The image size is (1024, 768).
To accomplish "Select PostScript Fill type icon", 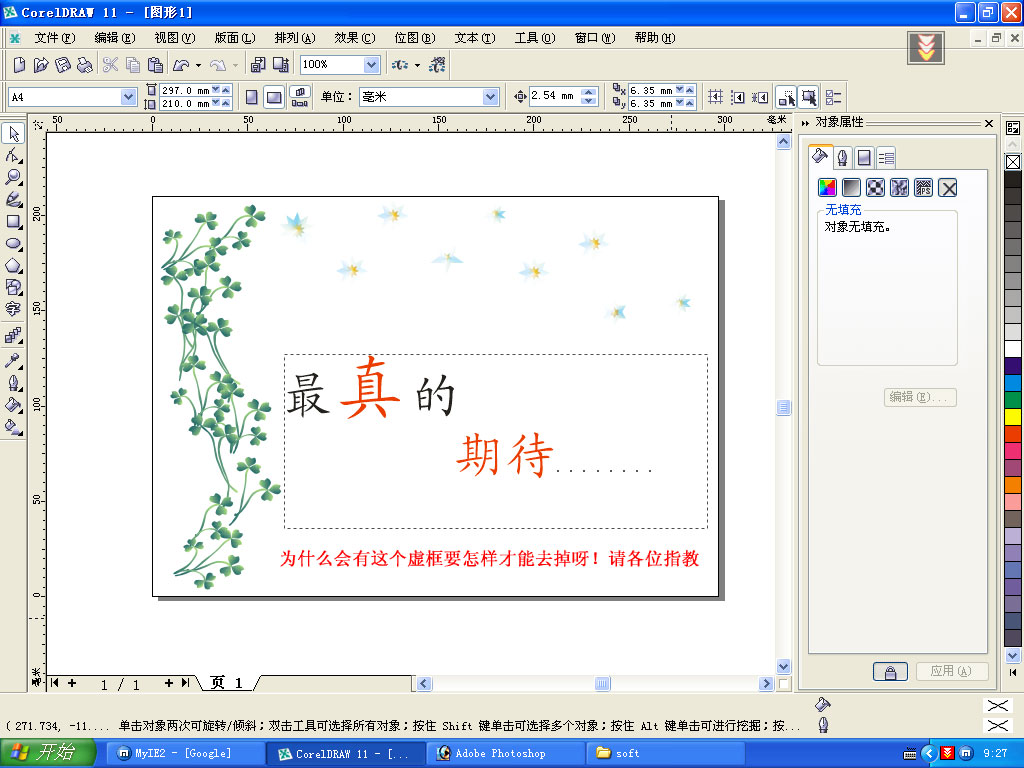I will (923, 188).
